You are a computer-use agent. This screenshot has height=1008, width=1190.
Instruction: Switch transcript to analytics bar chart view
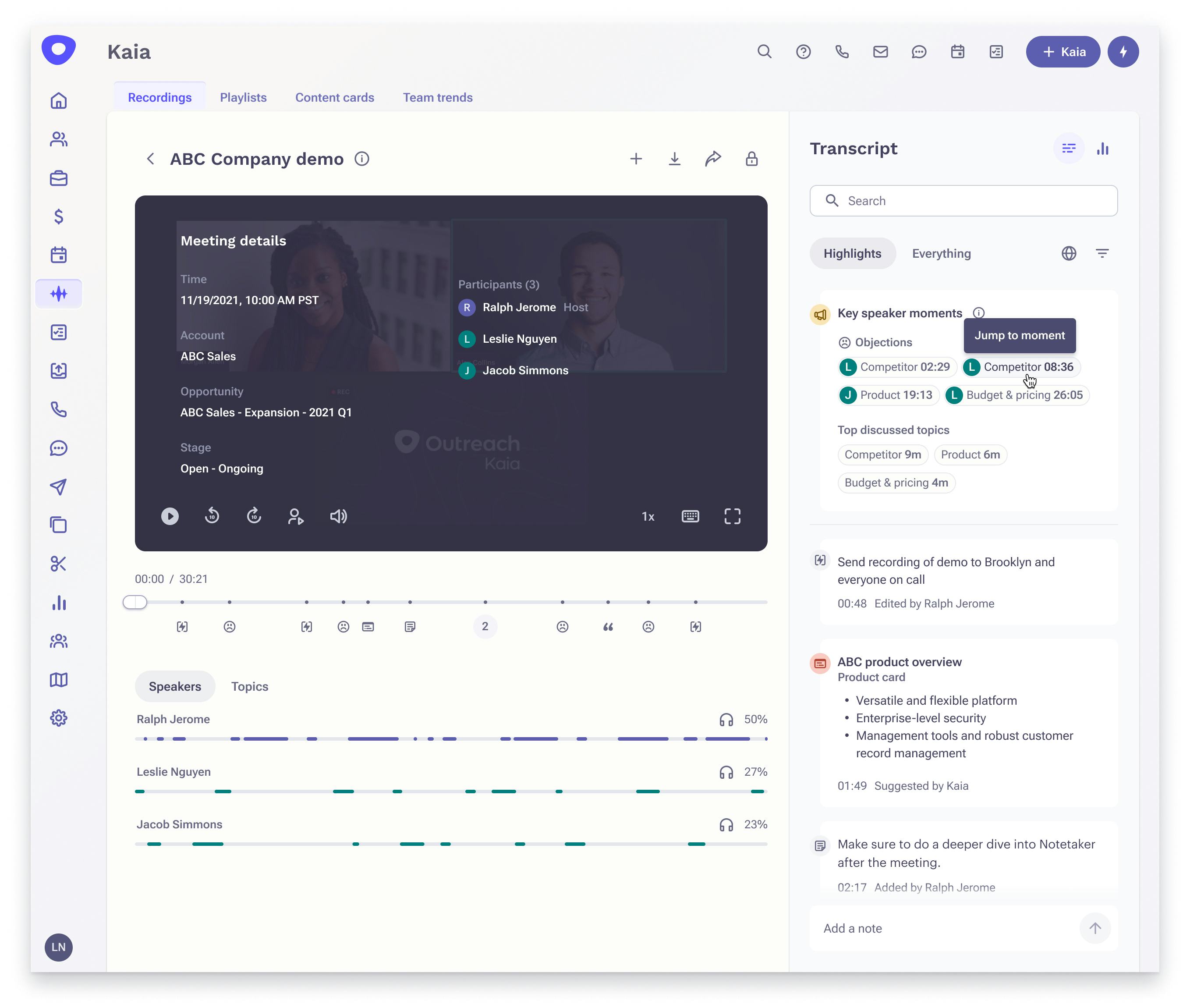coord(1103,149)
